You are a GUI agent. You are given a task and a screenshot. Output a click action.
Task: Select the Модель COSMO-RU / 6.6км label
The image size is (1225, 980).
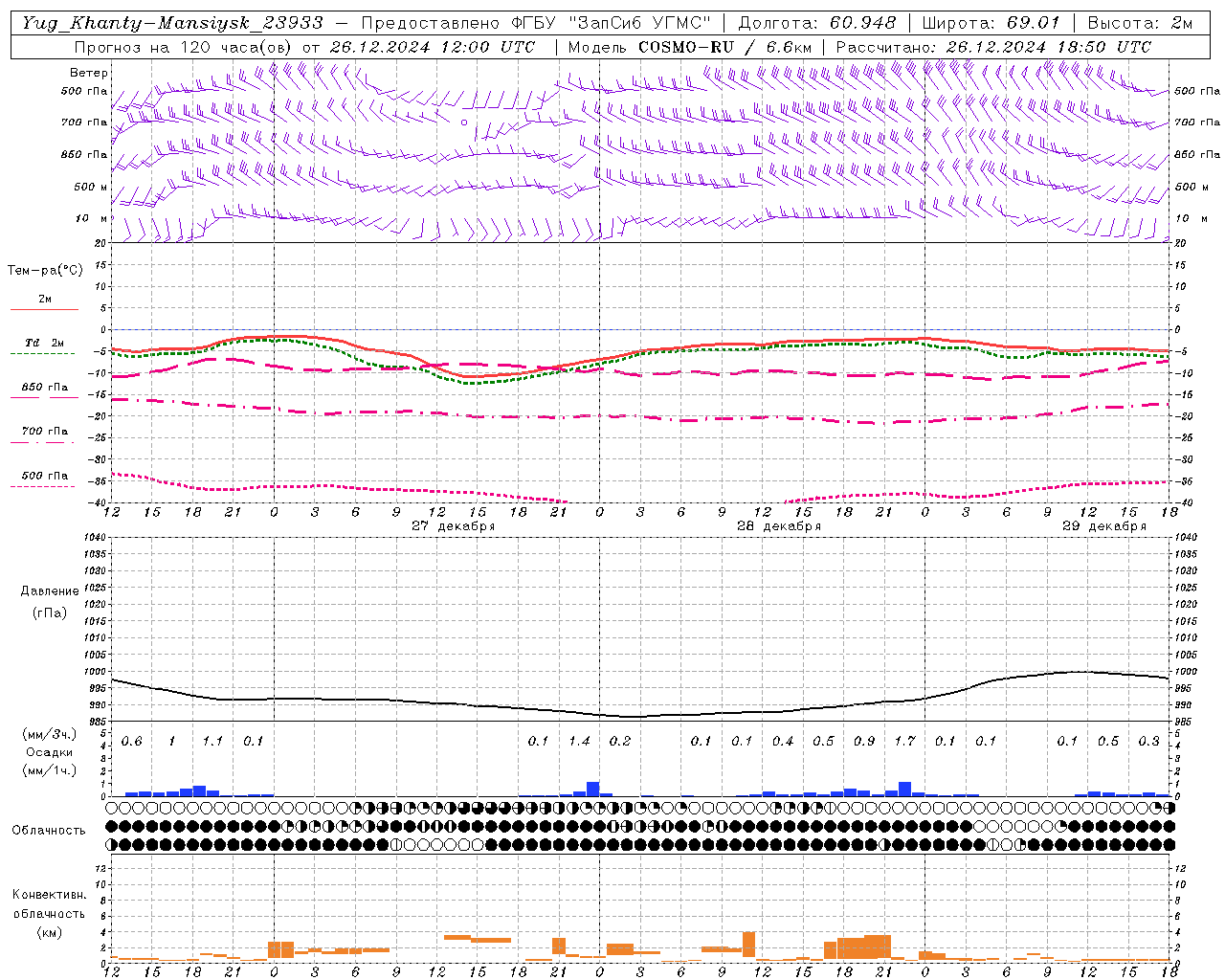[690, 47]
